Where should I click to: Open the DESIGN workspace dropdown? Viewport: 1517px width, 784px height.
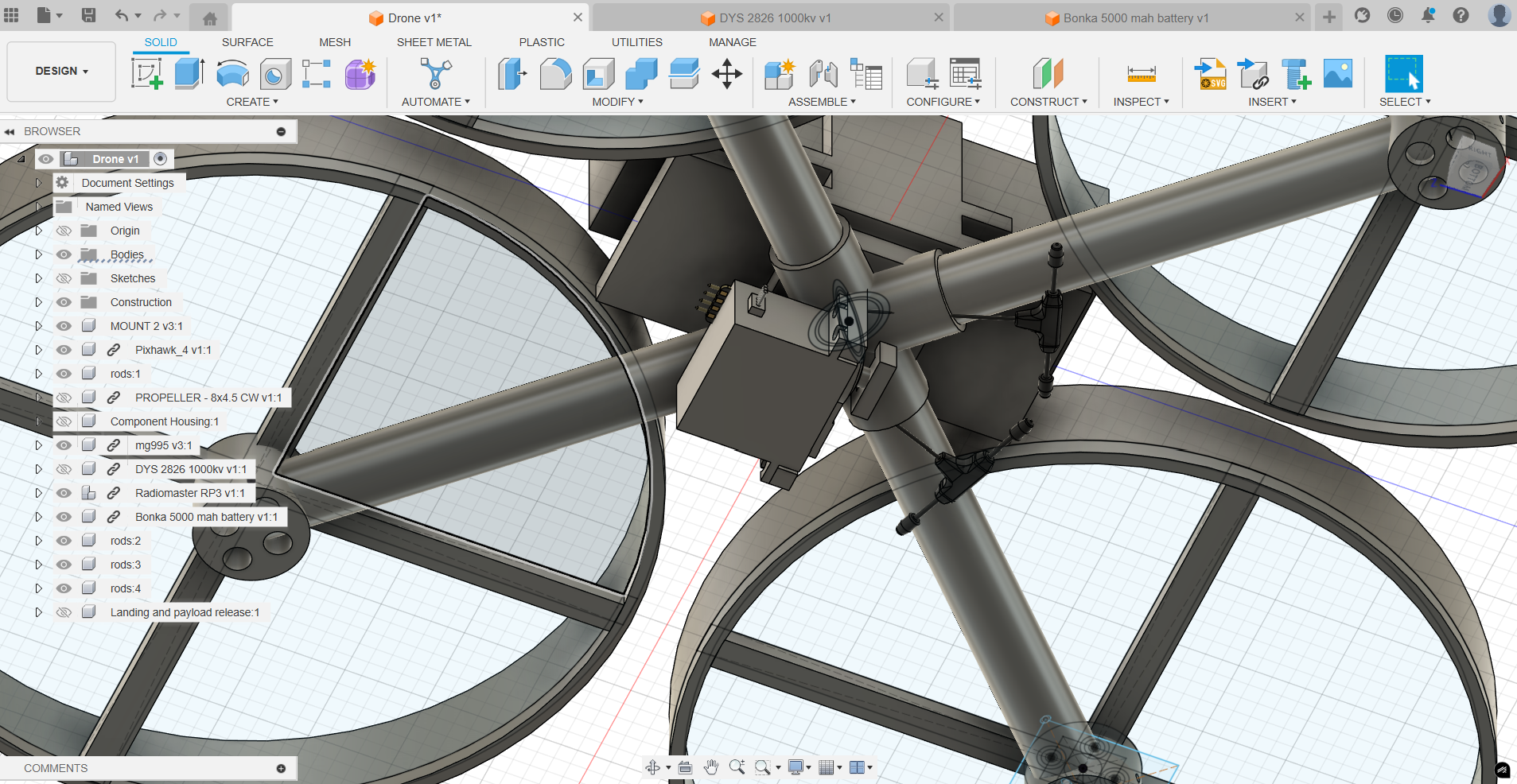(x=61, y=71)
